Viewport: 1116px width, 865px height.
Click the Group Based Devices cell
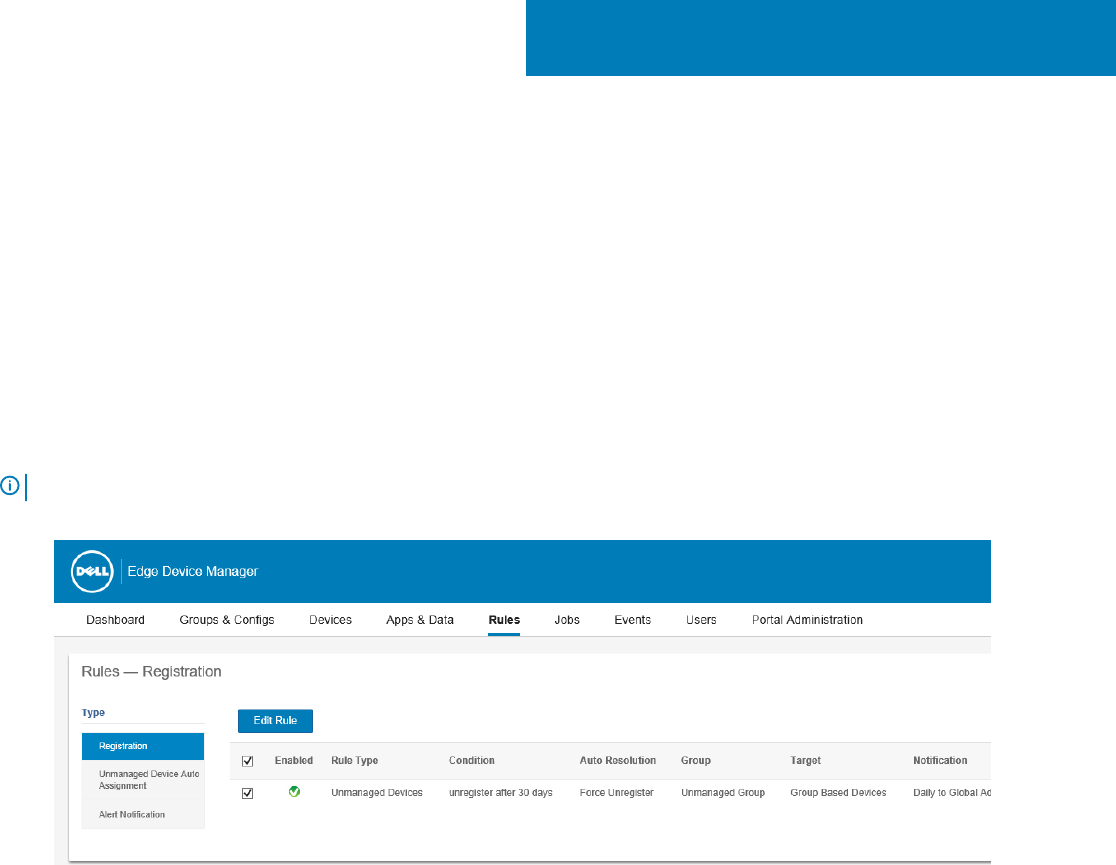[838, 792]
